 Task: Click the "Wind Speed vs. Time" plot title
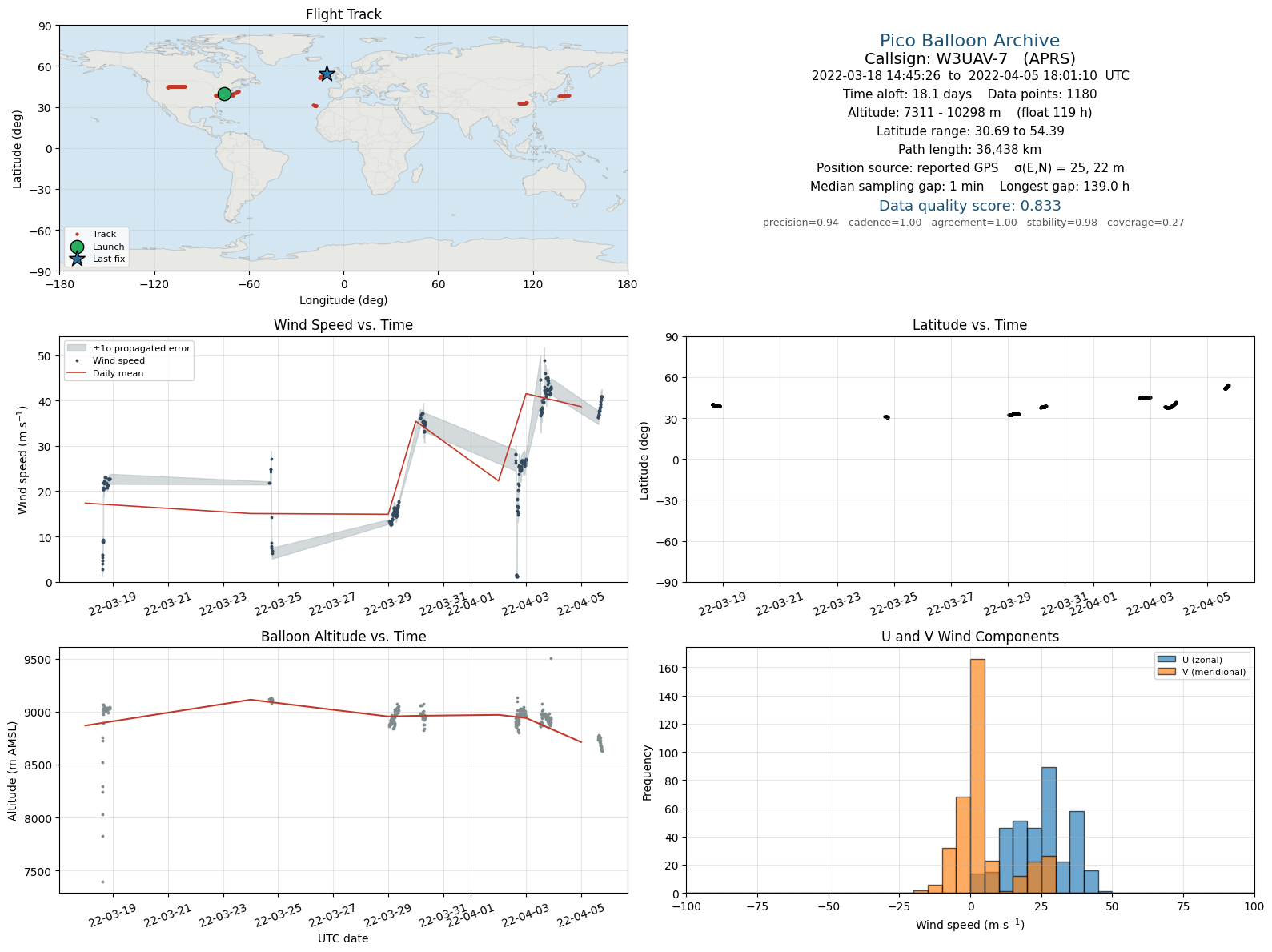(x=343, y=325)
